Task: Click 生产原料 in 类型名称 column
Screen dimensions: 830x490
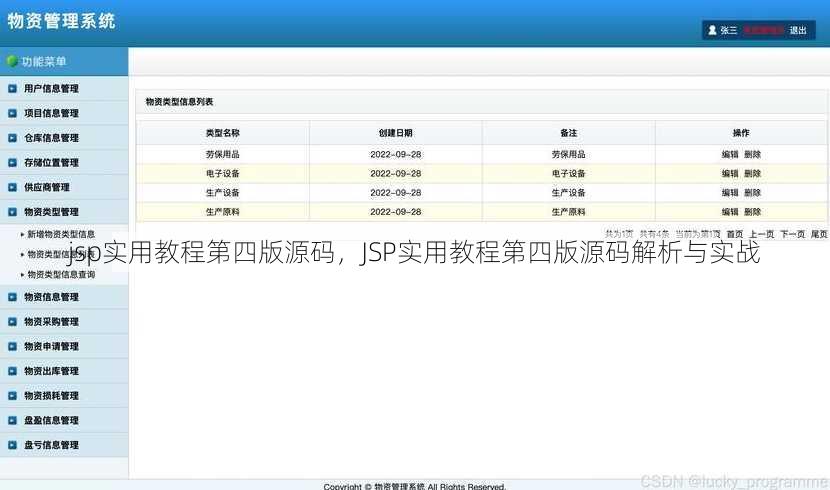Action: click(x=223, y=212)
